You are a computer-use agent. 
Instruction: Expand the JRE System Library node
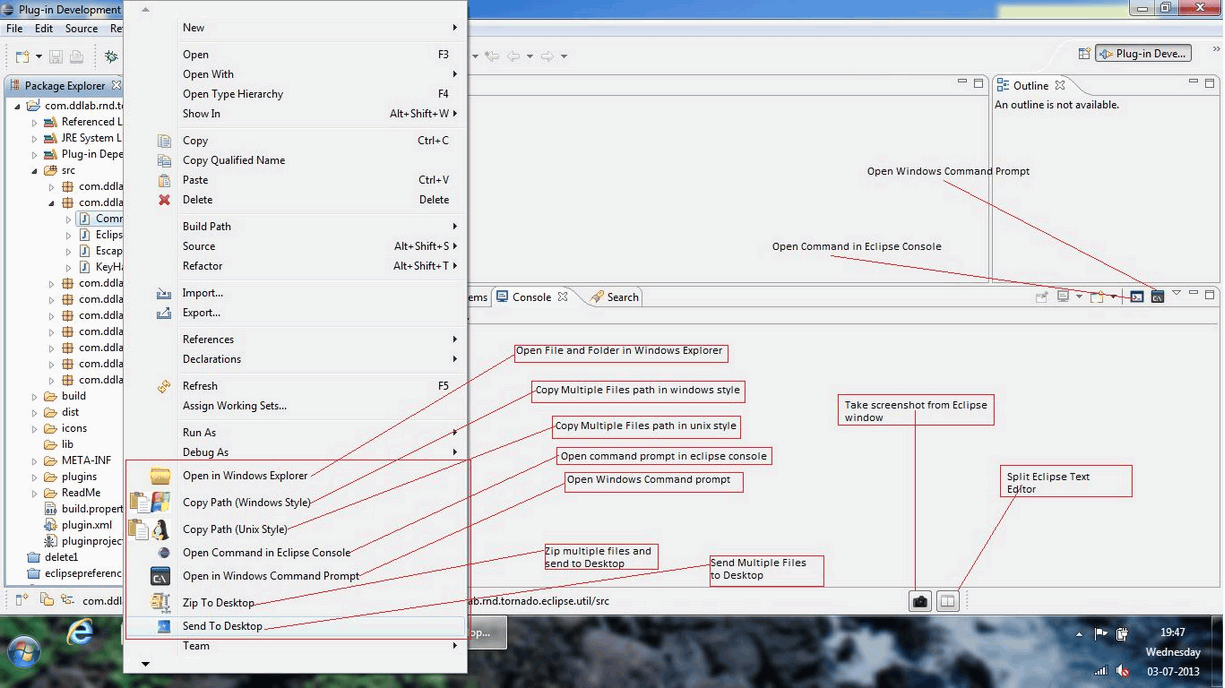[x=34, y=138]
